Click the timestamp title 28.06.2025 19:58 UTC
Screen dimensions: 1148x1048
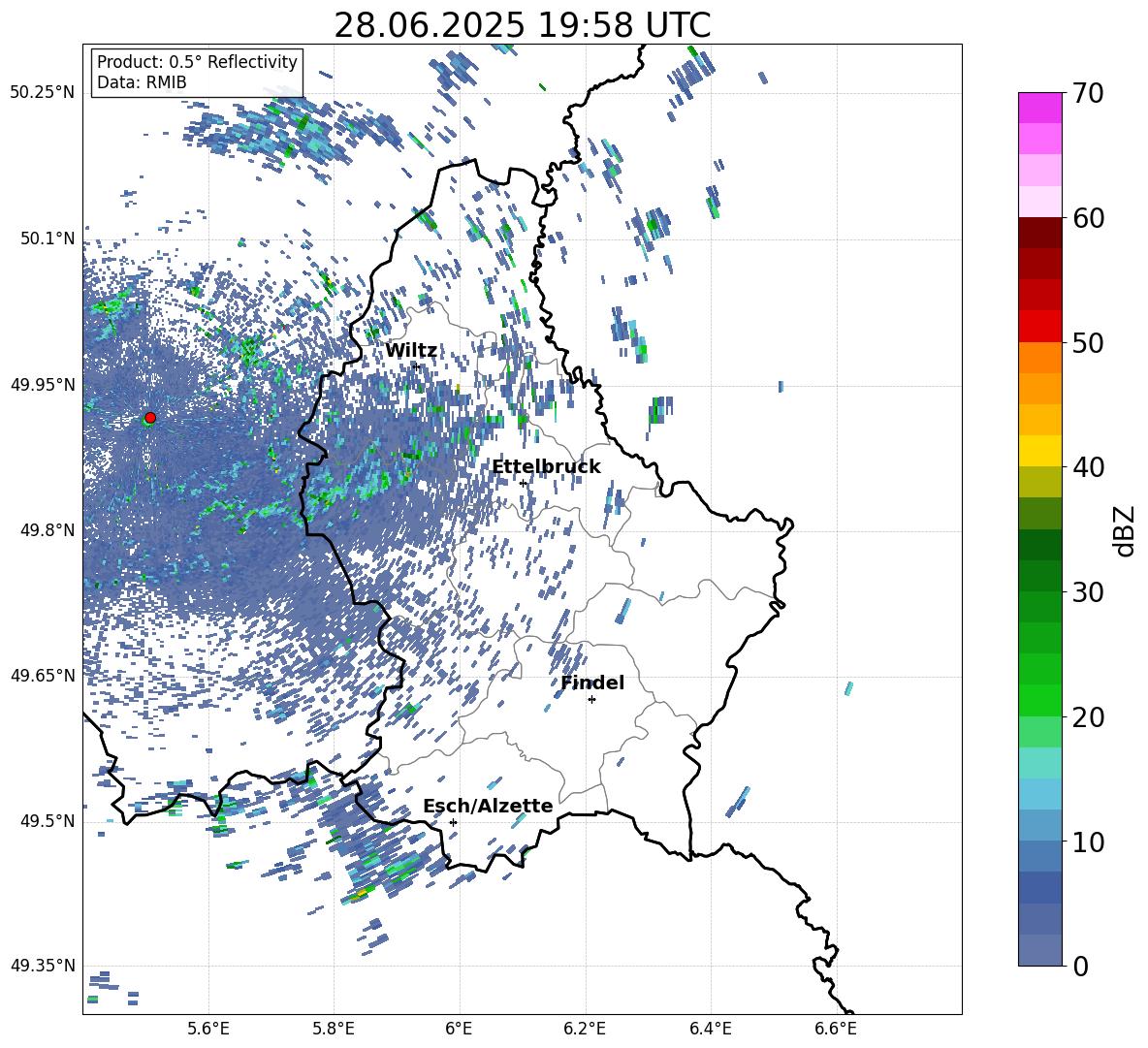coord(522,25)
